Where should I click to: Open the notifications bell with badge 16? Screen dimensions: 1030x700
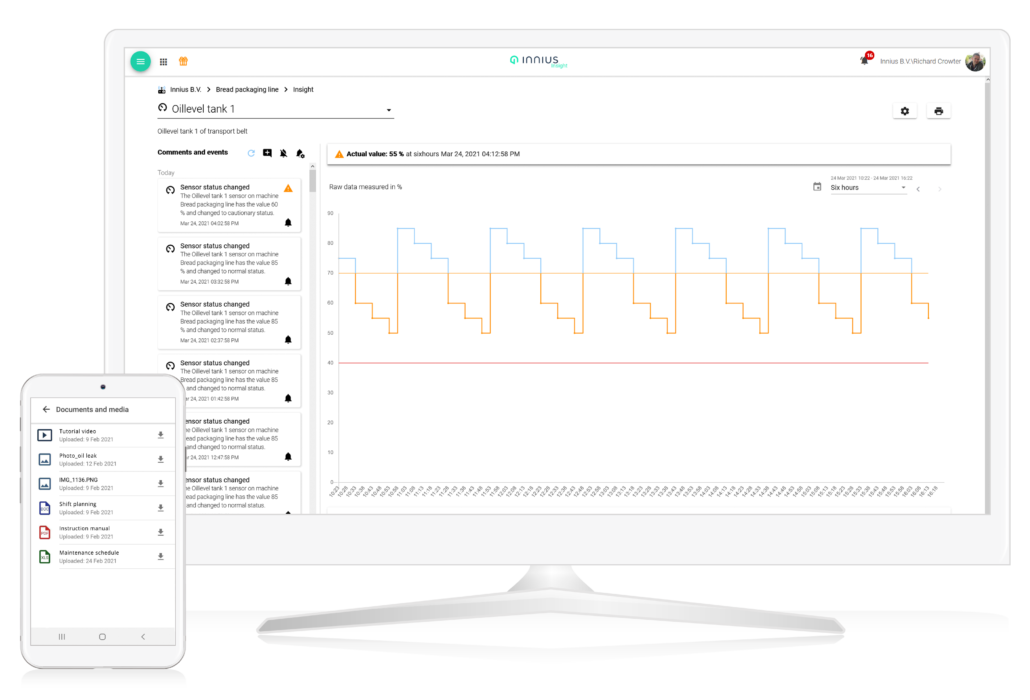coord(865,60)
